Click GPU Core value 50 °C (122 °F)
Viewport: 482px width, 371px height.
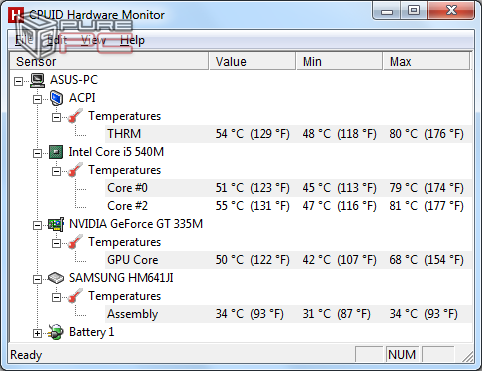point(252,260)
